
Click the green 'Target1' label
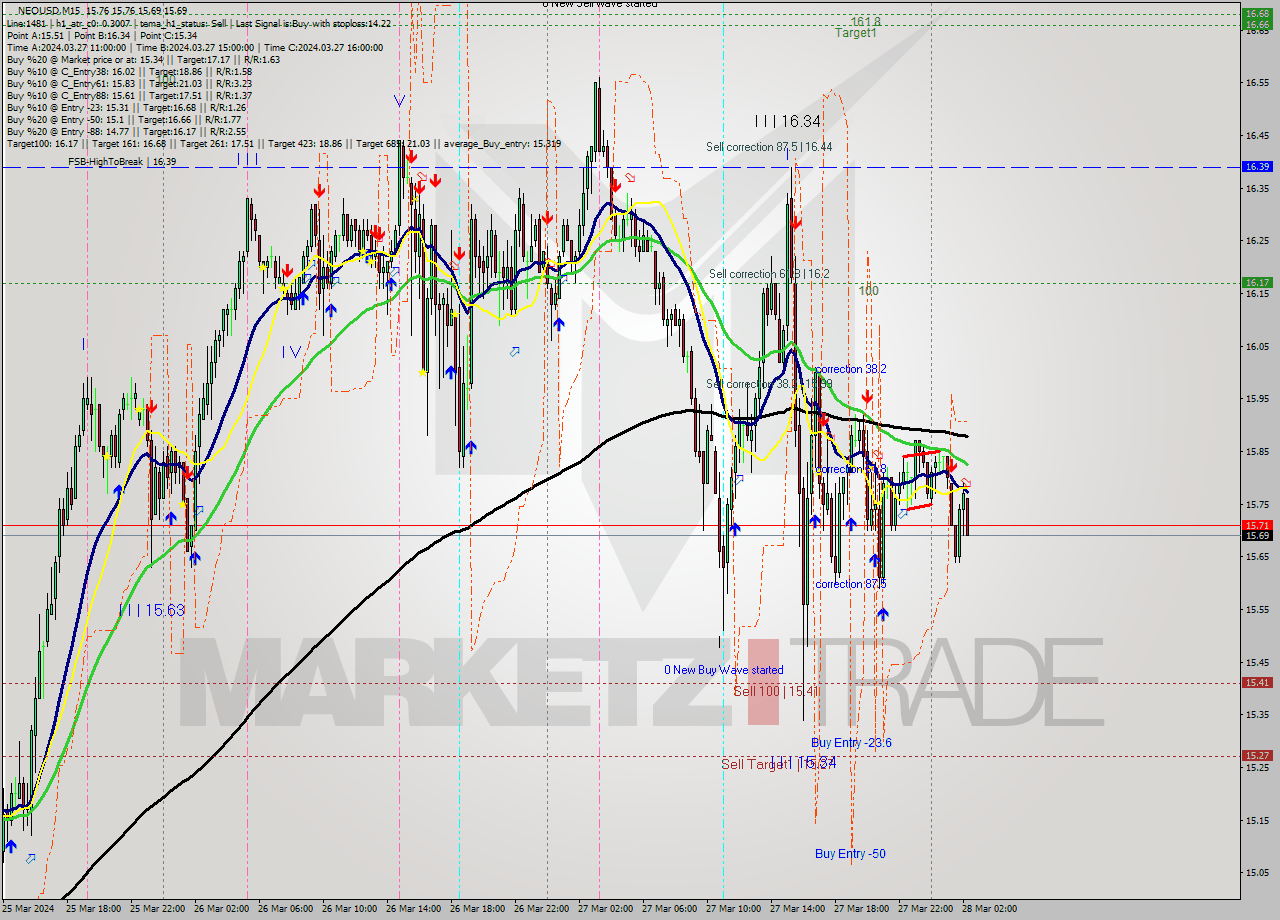click(856, 33)
